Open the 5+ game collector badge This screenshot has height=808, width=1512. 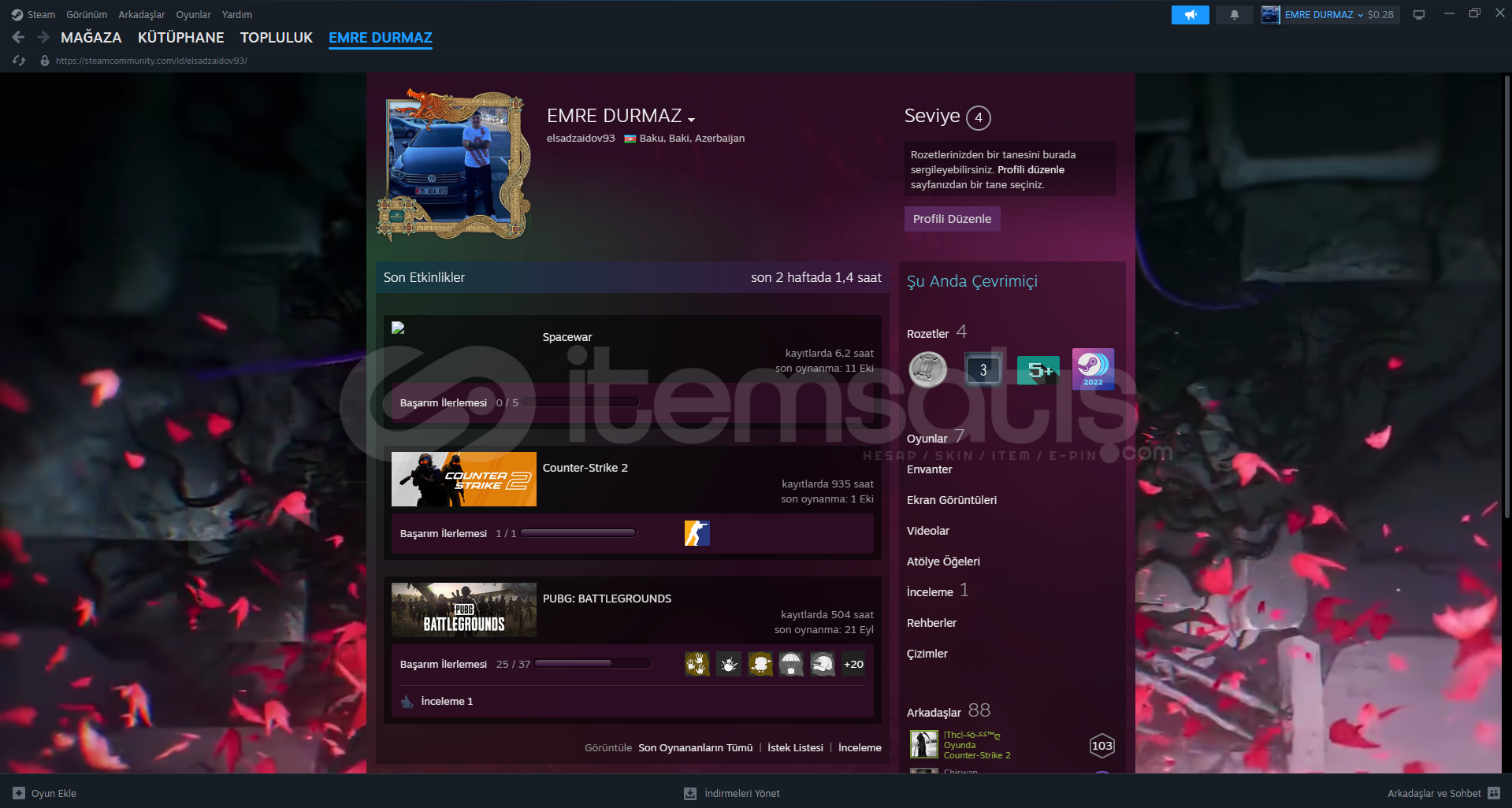click(1038, 369)
